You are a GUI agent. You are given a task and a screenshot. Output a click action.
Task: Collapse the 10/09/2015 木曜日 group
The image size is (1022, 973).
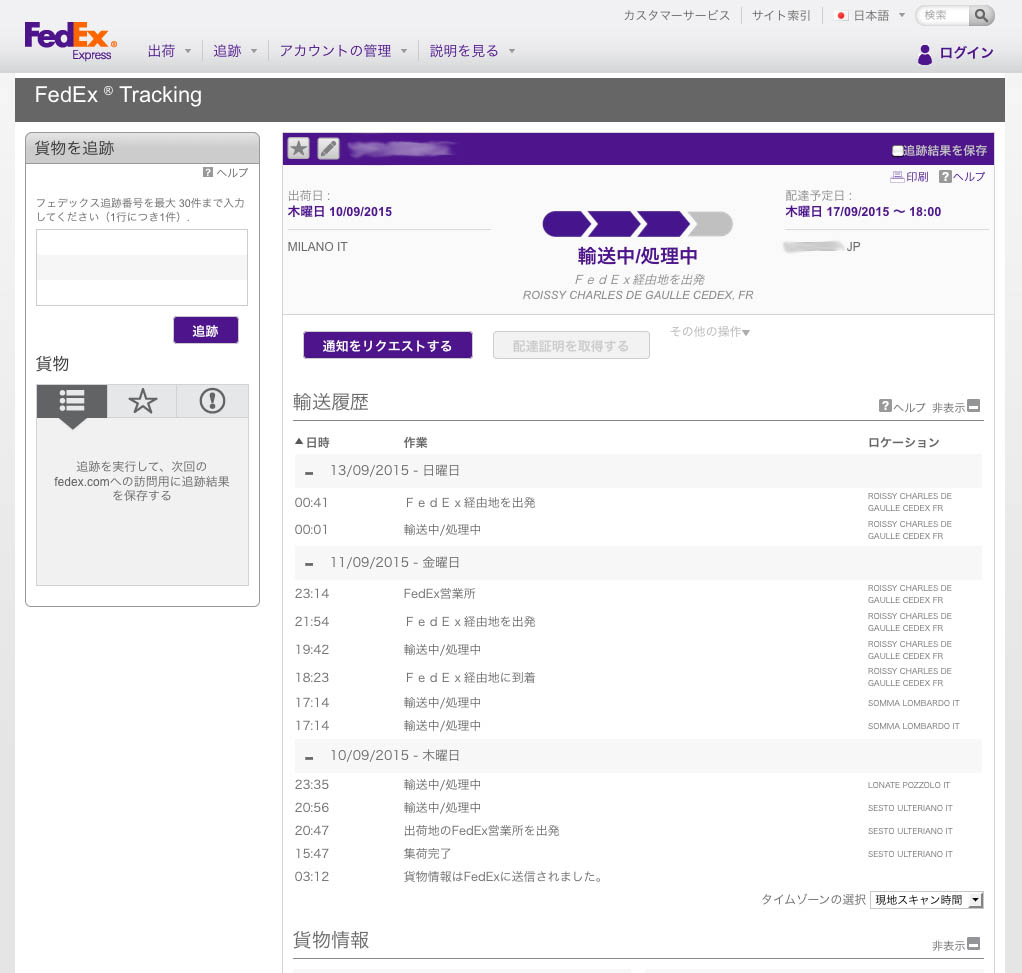point(309,757)
